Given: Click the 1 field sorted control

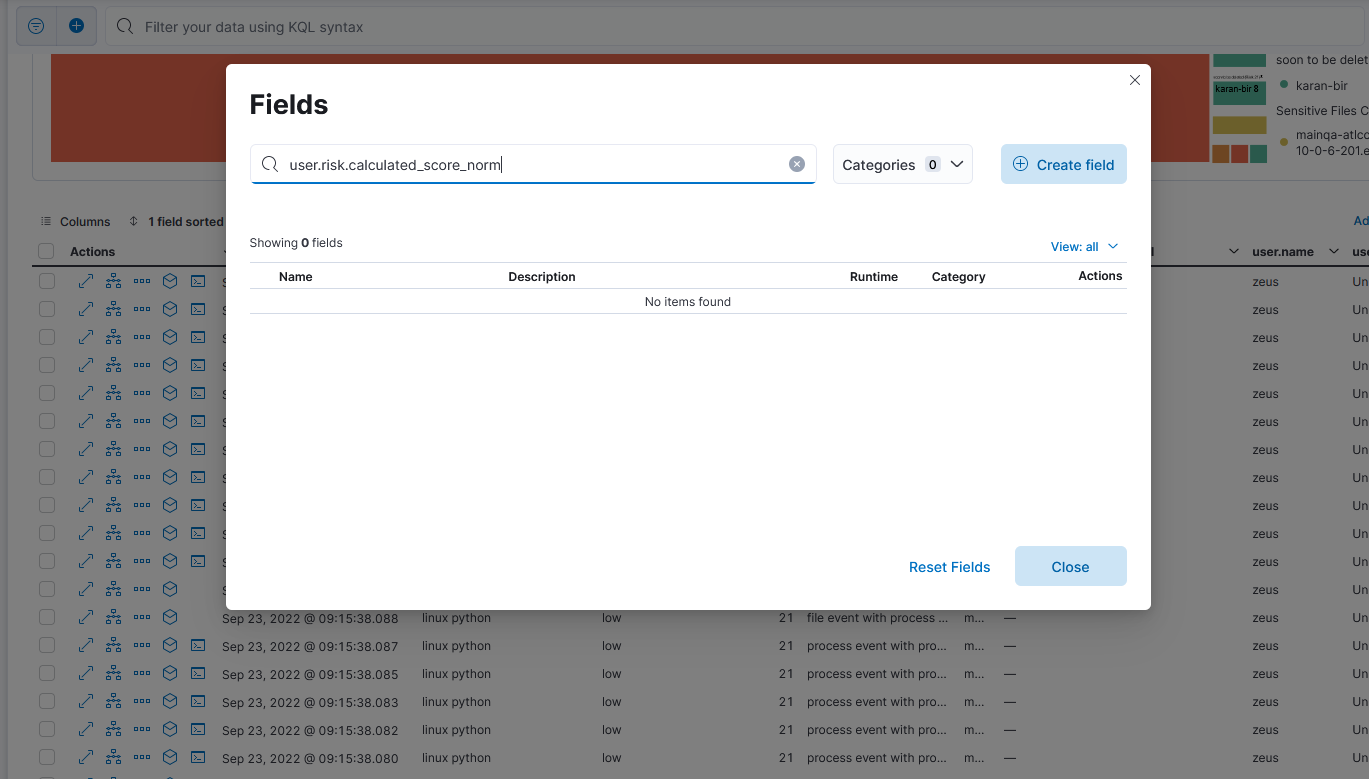Looking at the screenshot, I should tap(186, 221).
